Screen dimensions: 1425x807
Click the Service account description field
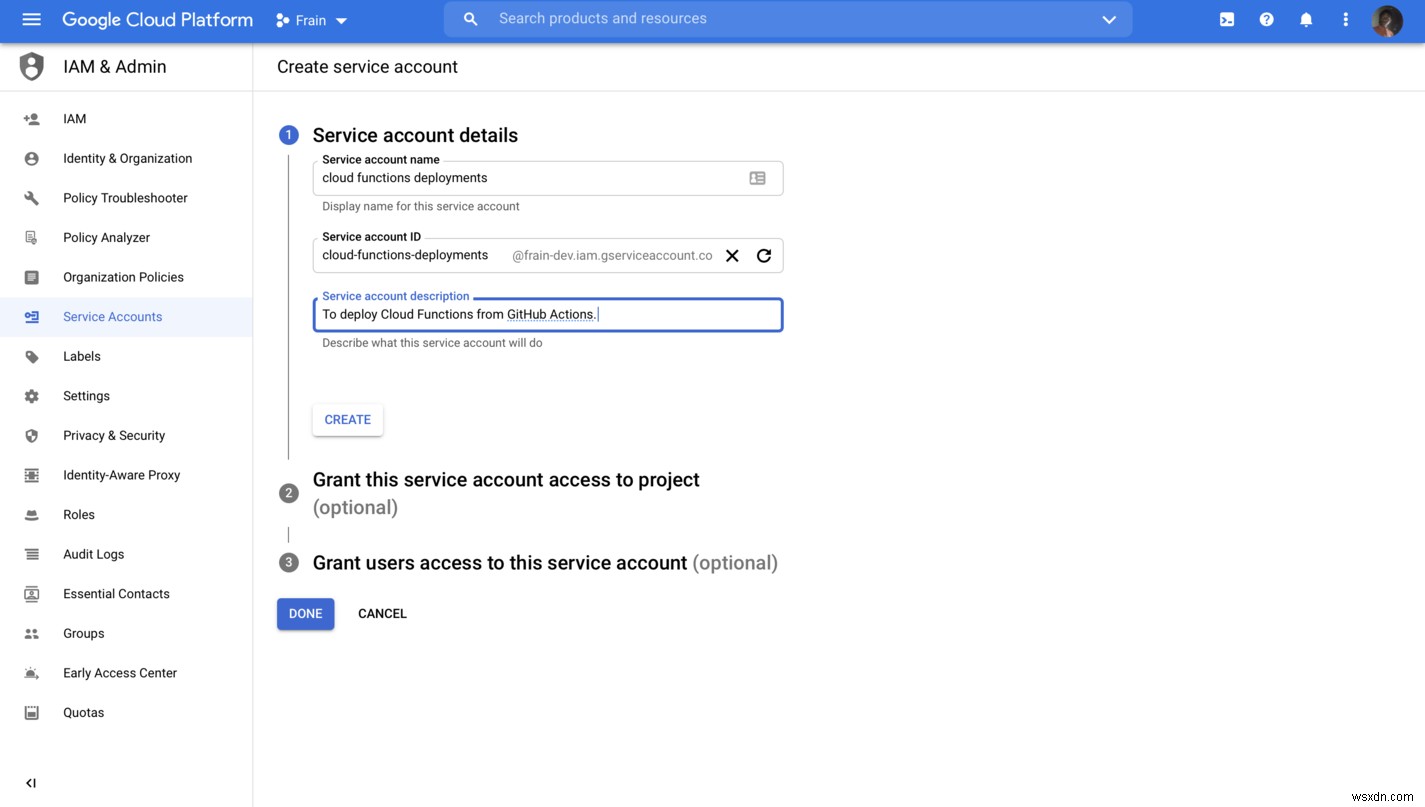click(548, 314)
